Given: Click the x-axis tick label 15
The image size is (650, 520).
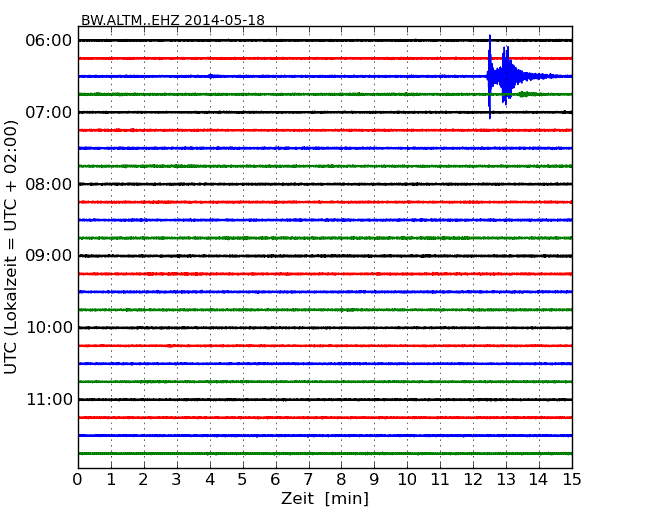Looking at the screenshot, I should point(572,479).
